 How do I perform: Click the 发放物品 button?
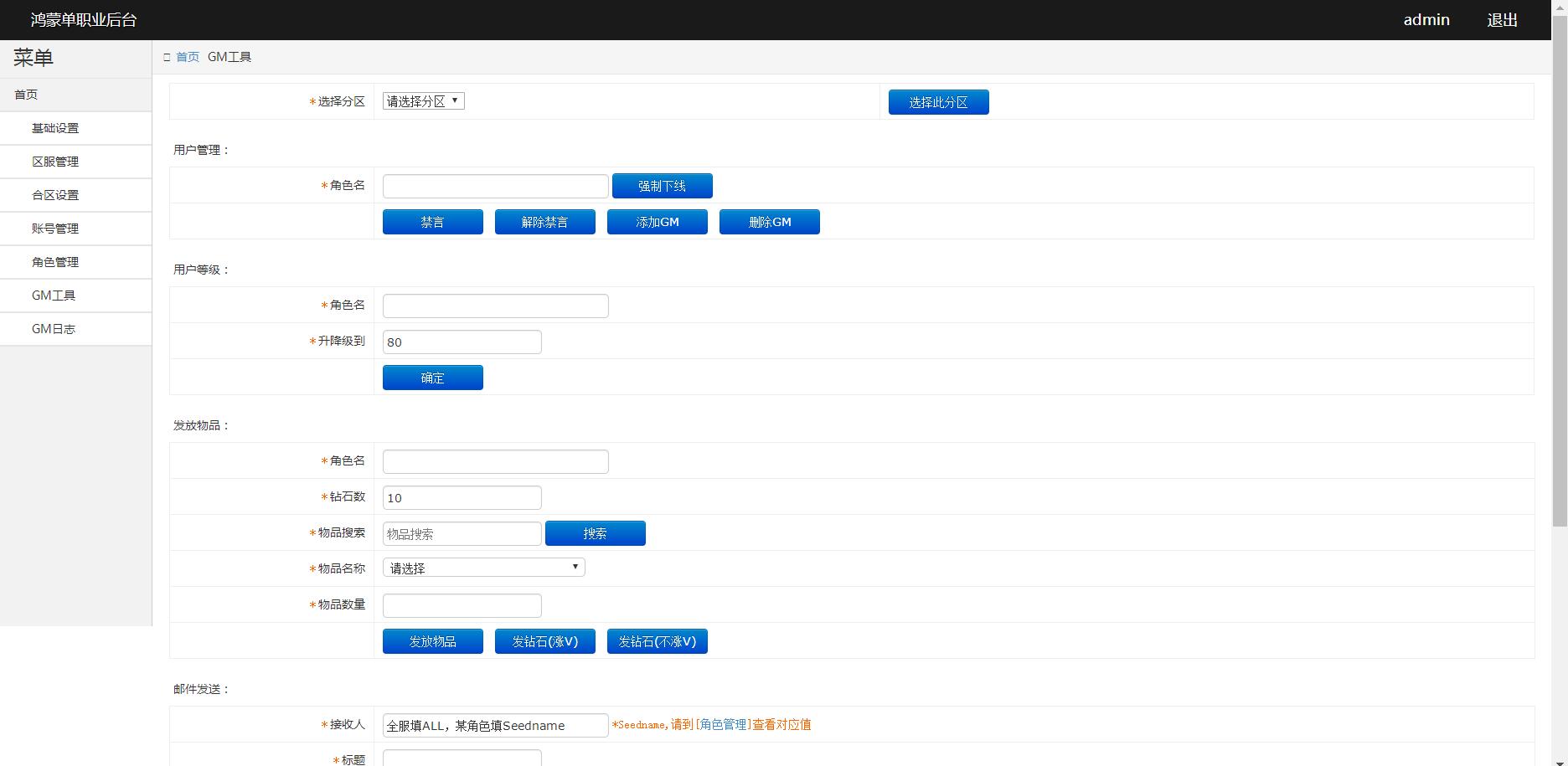point(432,641)
